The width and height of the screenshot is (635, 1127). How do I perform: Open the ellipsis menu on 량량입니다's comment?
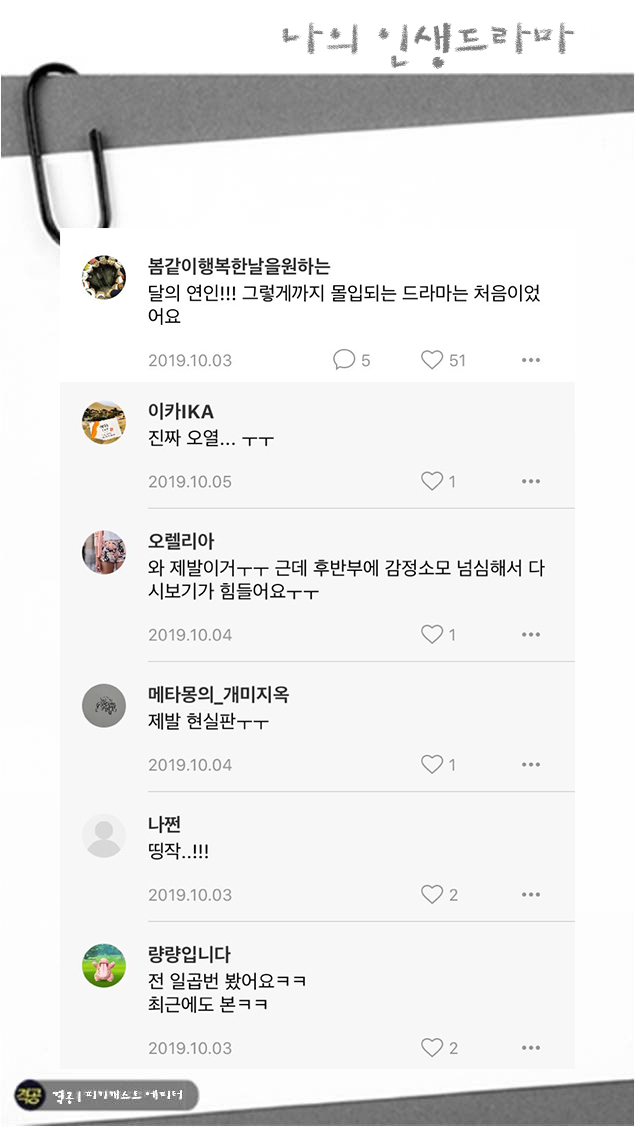(x=531, y=1048)
